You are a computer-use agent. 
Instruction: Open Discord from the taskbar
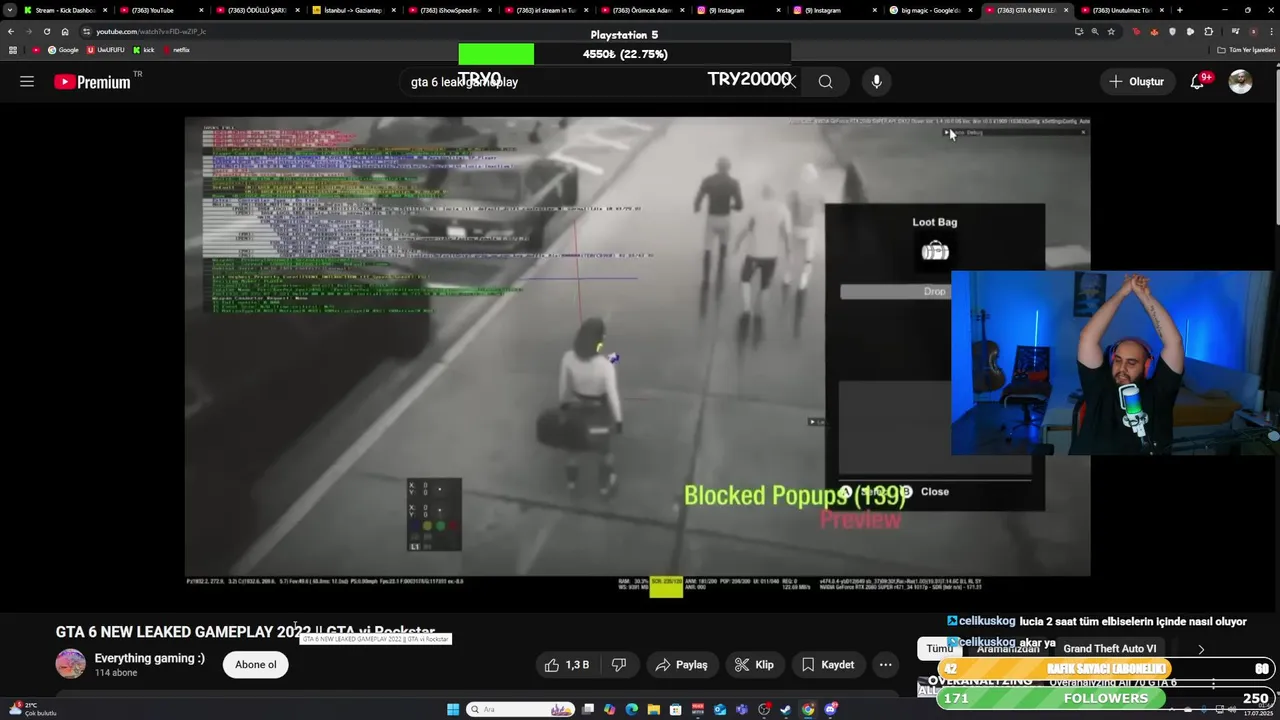coord(830,710)
